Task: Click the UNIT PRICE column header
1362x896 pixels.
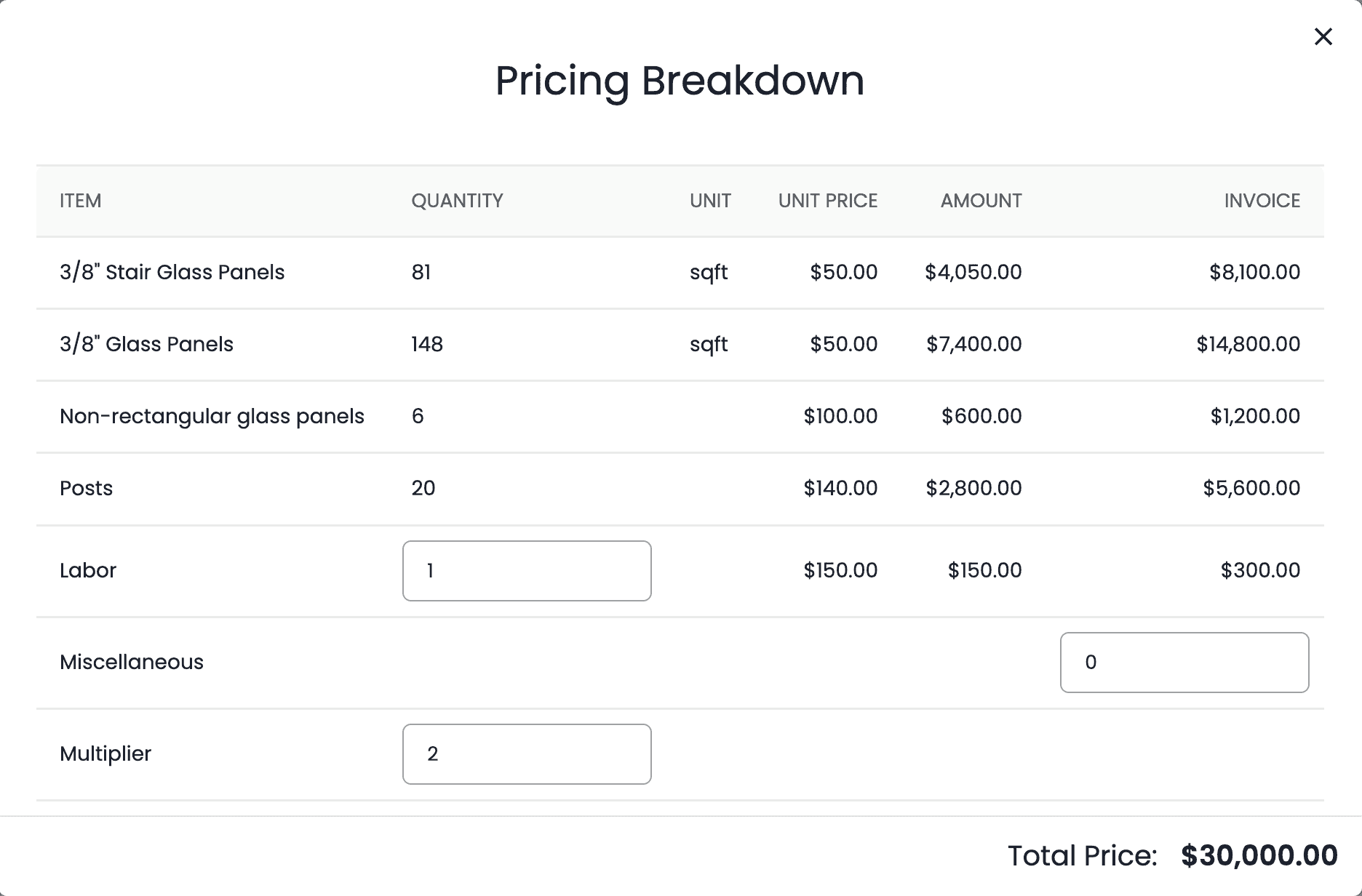Action: [827, 201]
